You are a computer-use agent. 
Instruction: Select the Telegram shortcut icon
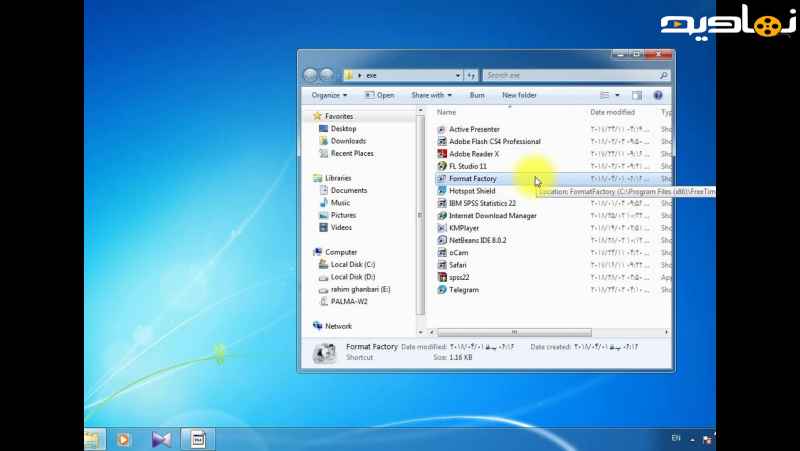(x=442, y=290)
